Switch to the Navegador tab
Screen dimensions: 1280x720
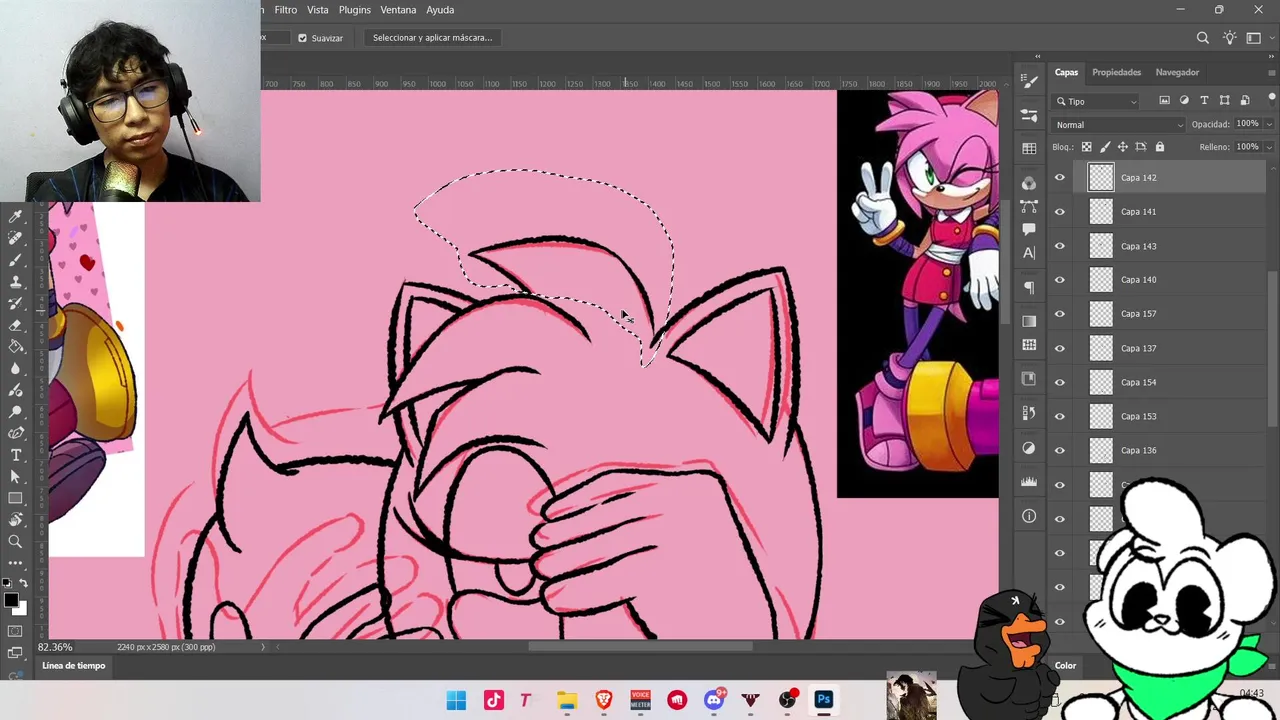click(1177, 72)
